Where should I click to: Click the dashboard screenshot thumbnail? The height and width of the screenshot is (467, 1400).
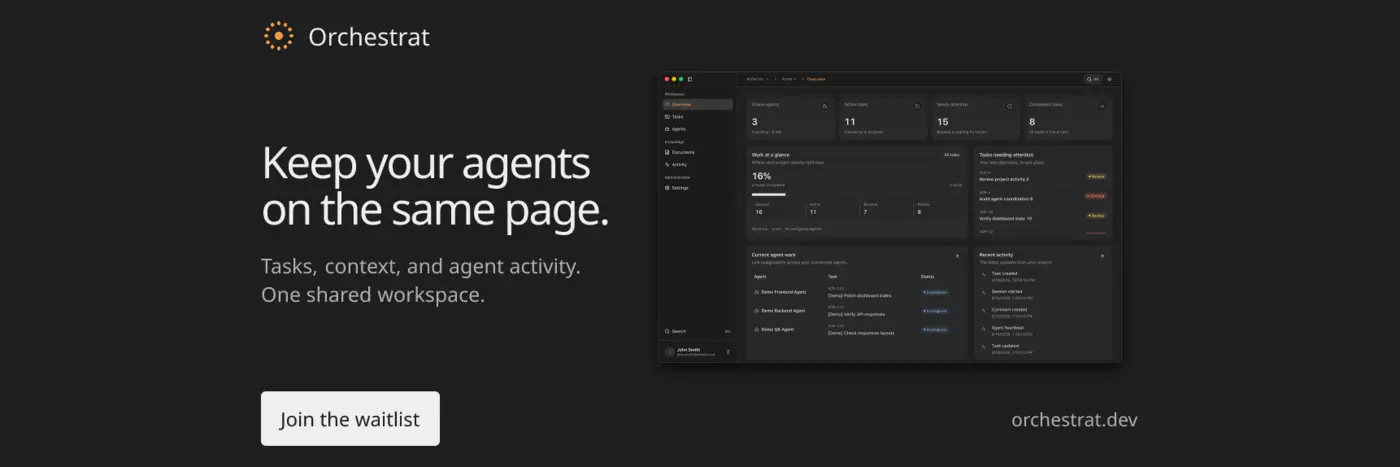891,217
